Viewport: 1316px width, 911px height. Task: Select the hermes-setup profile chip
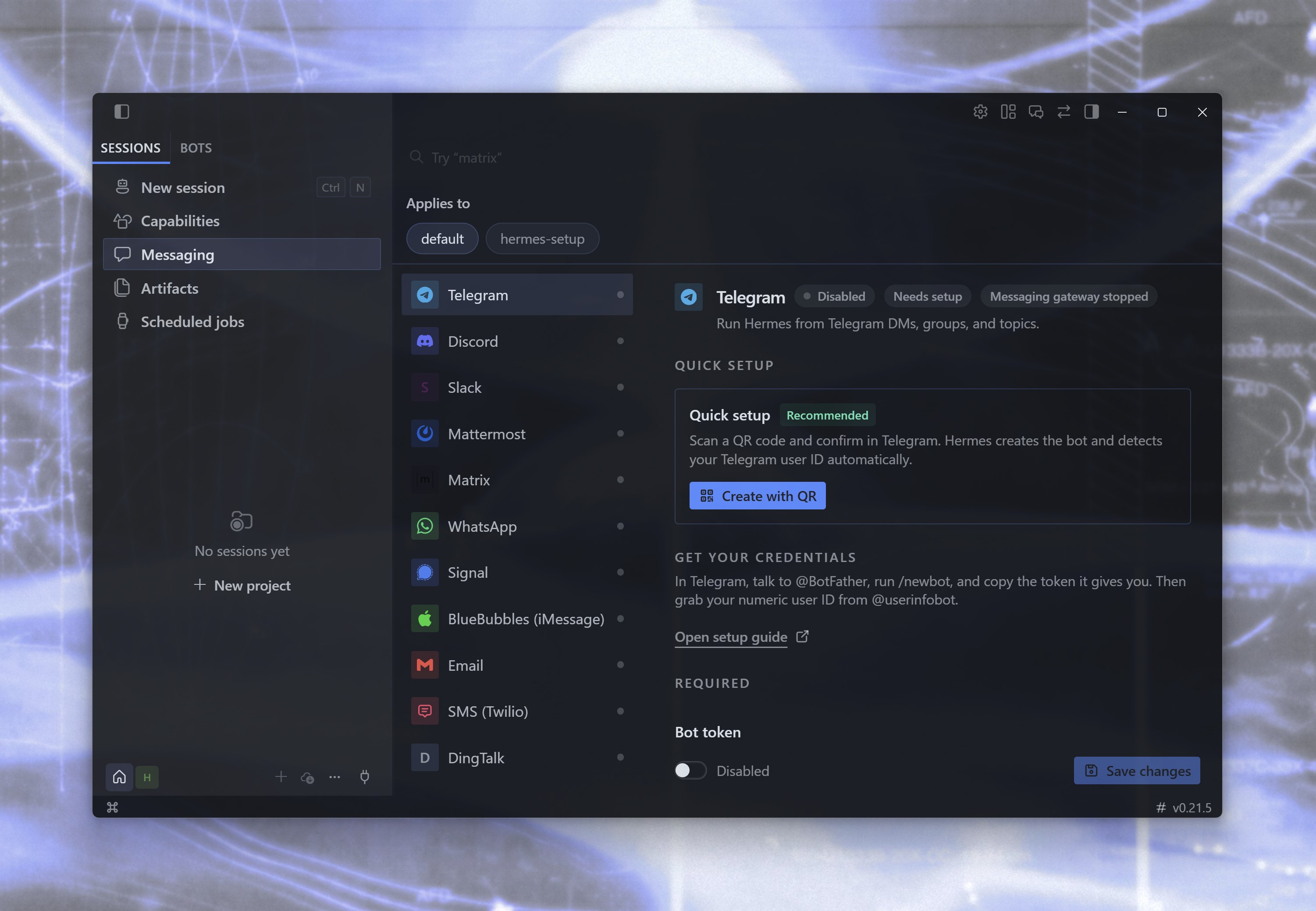click(542, 238)
